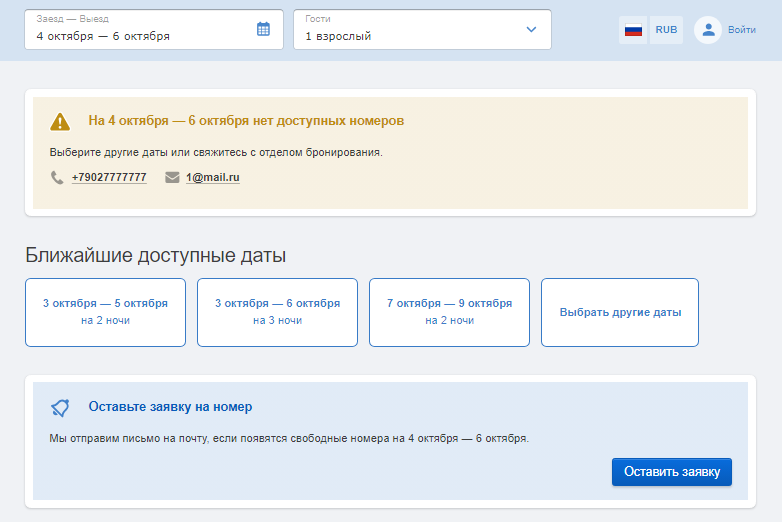Screen dimensions: 782x522
Task: Click the phone handset icon
Action: [x=57, y=177]
